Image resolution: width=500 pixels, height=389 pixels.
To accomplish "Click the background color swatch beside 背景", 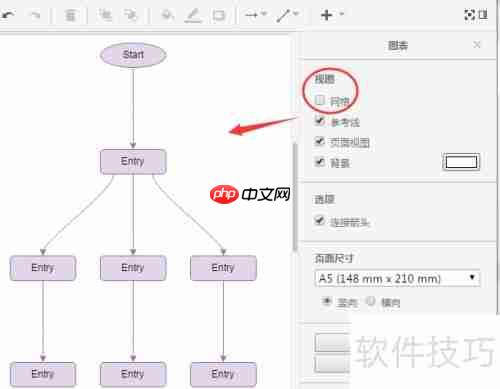I will tap(461, 162).
